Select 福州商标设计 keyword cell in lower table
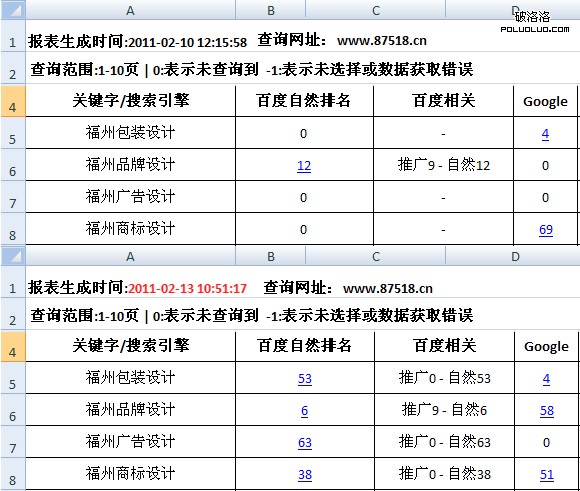 pyautogui.click(x=131, y=474)
